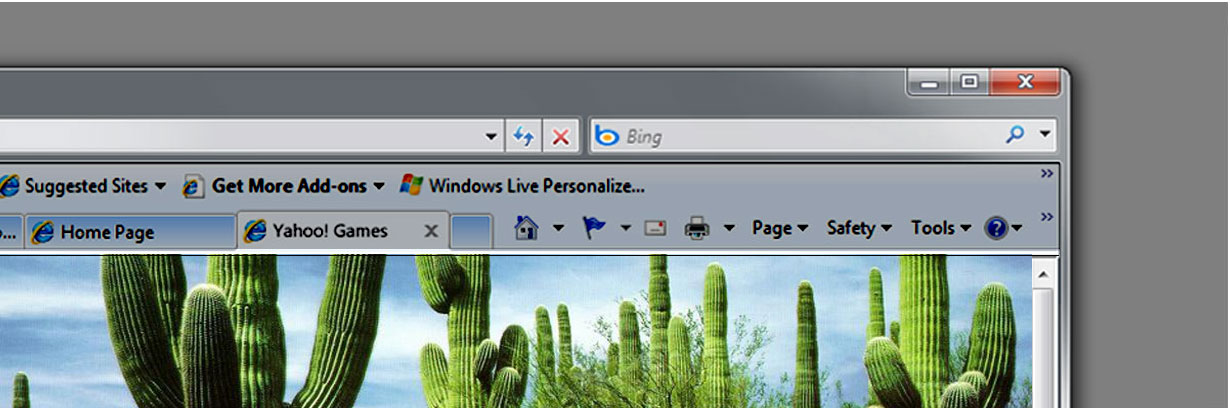Click the Get More Add-ons link

coord(286,186)
